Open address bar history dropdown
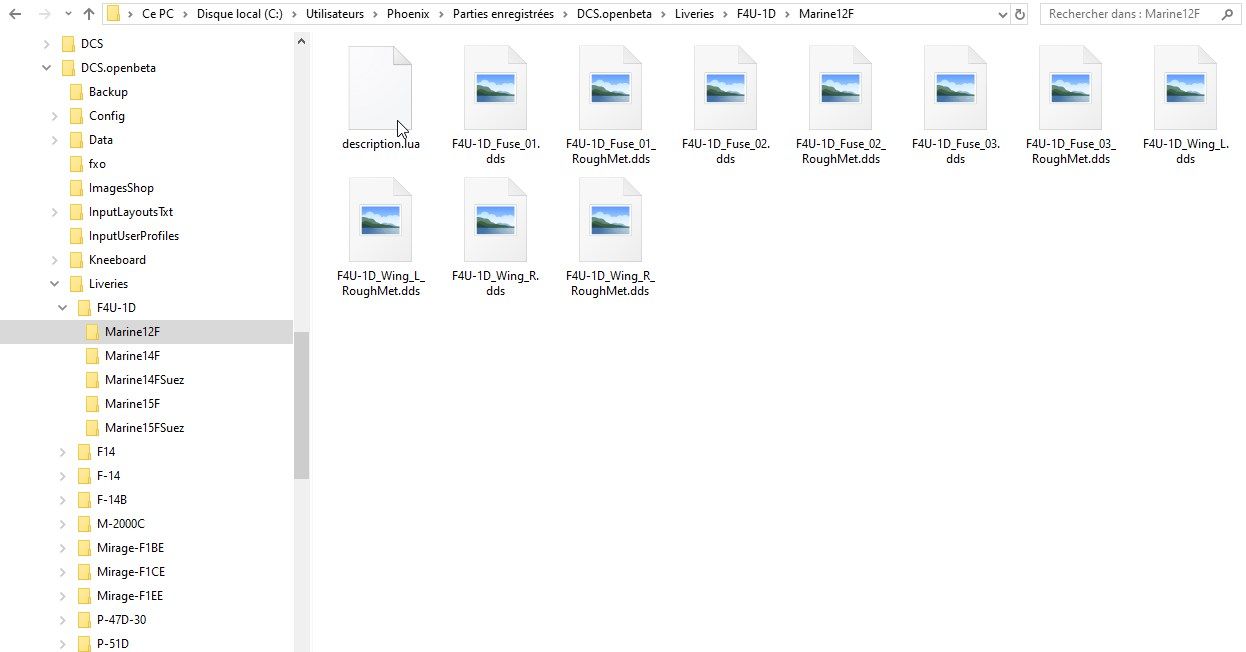 pyautogui.click(x=1002, y=14)
